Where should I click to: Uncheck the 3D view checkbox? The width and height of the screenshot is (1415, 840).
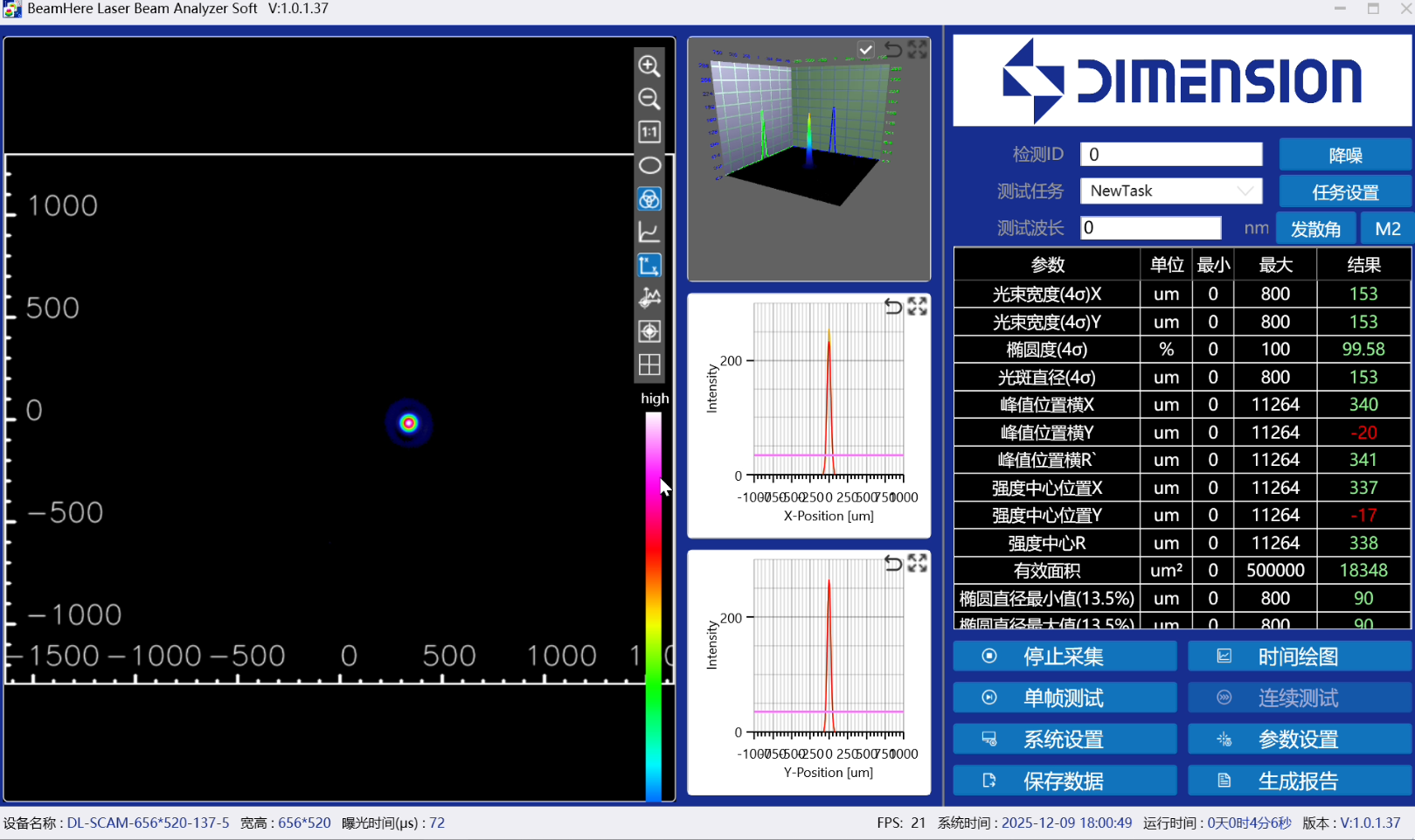(x=865, y=50)
